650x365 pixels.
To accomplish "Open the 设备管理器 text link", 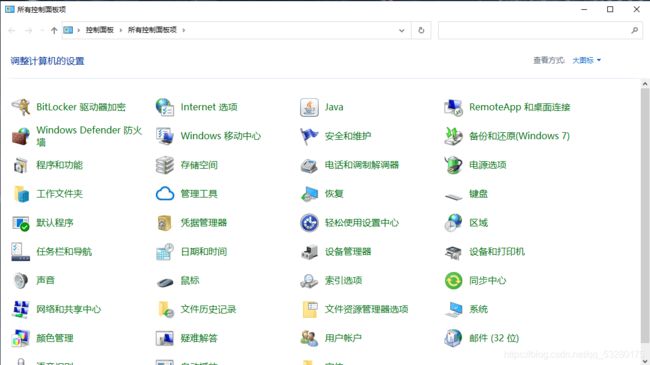I will [x=348, y=251].
